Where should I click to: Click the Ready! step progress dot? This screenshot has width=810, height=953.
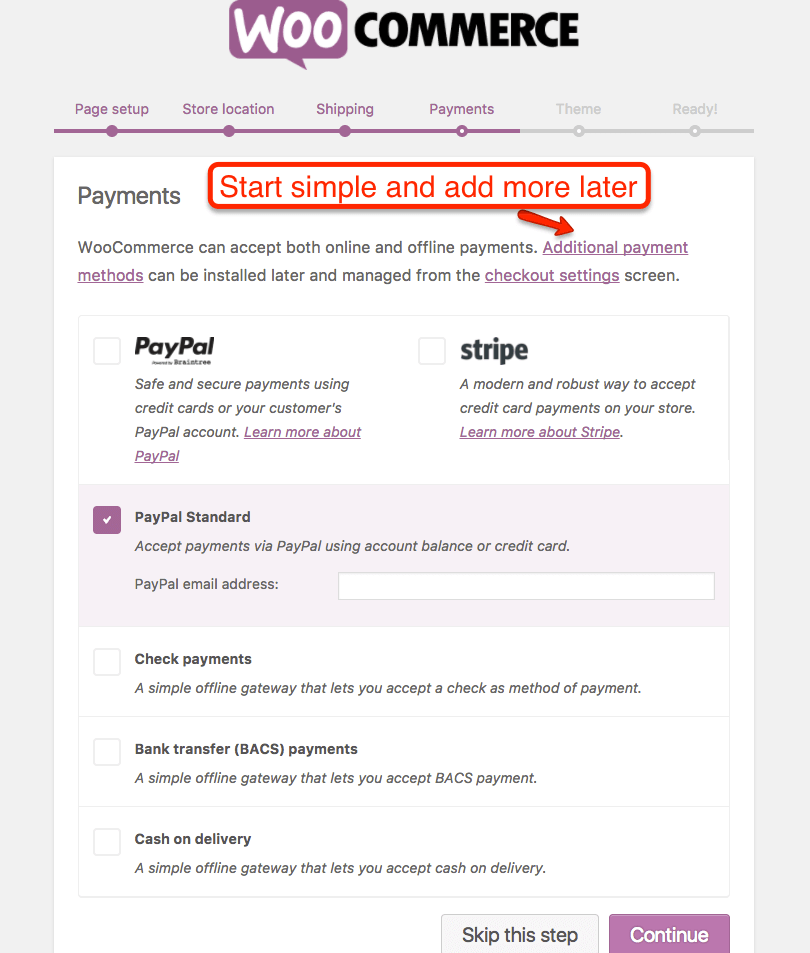695,131
